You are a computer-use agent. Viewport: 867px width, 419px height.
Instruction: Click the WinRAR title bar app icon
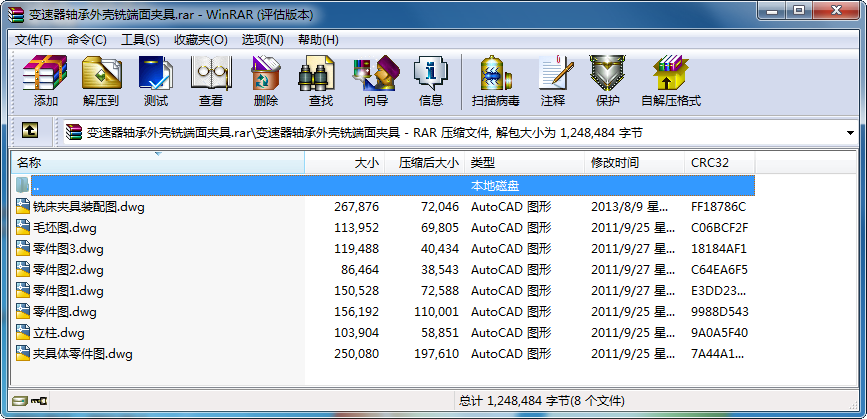click(x=17, y=14)
